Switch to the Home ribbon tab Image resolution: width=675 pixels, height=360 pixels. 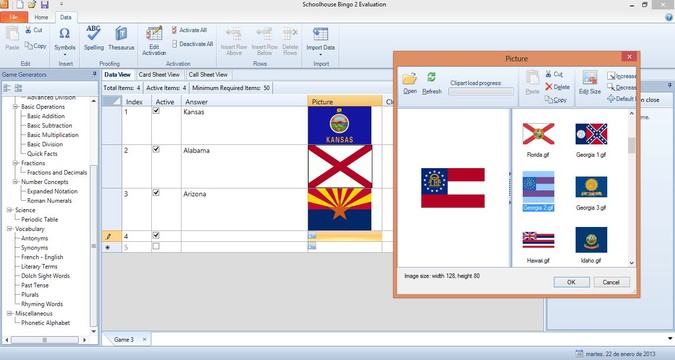click(41, 17)
